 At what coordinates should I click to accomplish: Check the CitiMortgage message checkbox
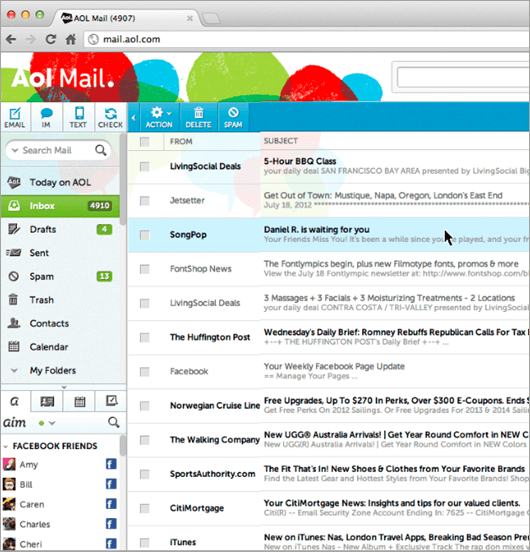pyautogui.click(x=145, y=508)
